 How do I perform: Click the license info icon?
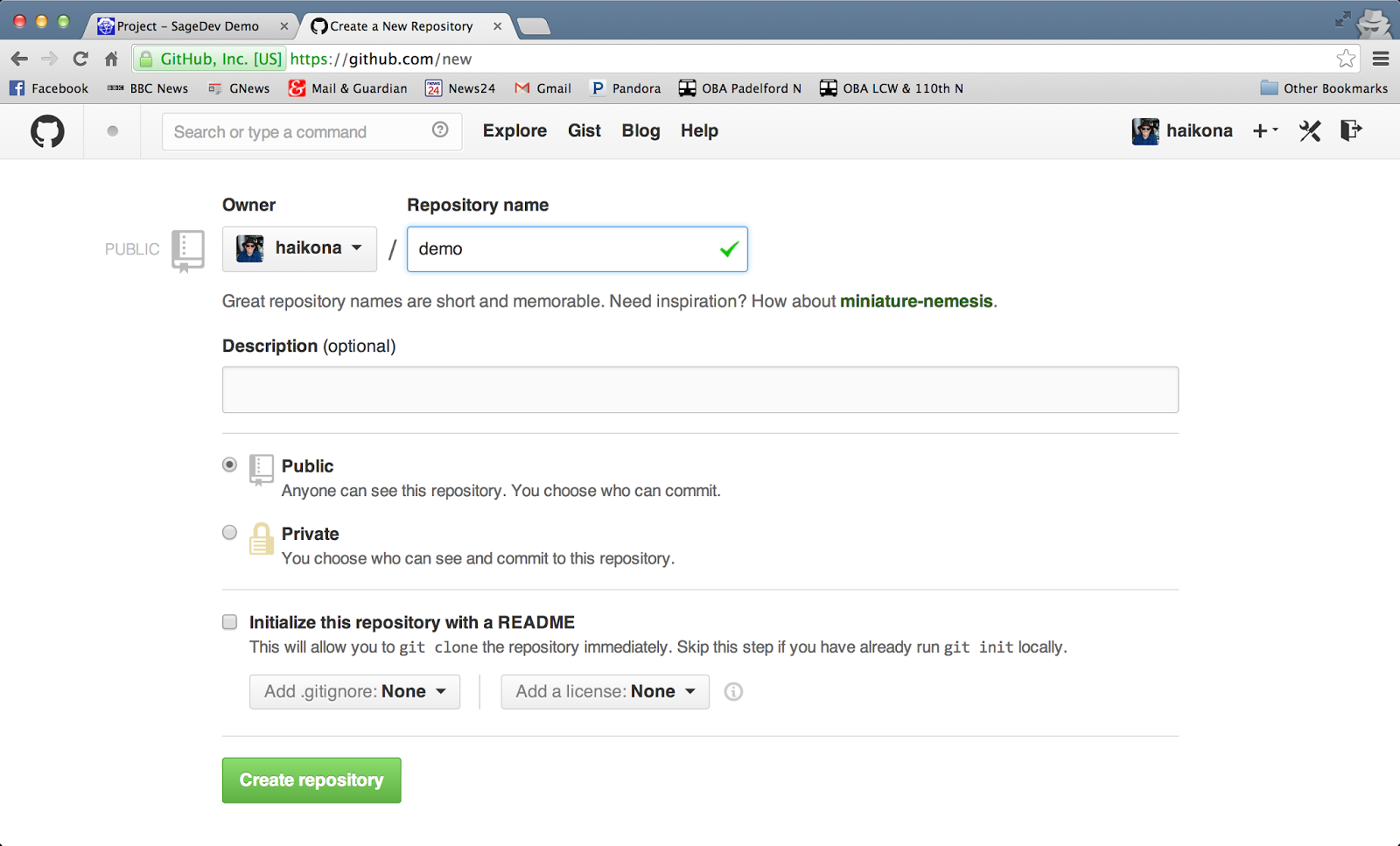click(733, 691)
